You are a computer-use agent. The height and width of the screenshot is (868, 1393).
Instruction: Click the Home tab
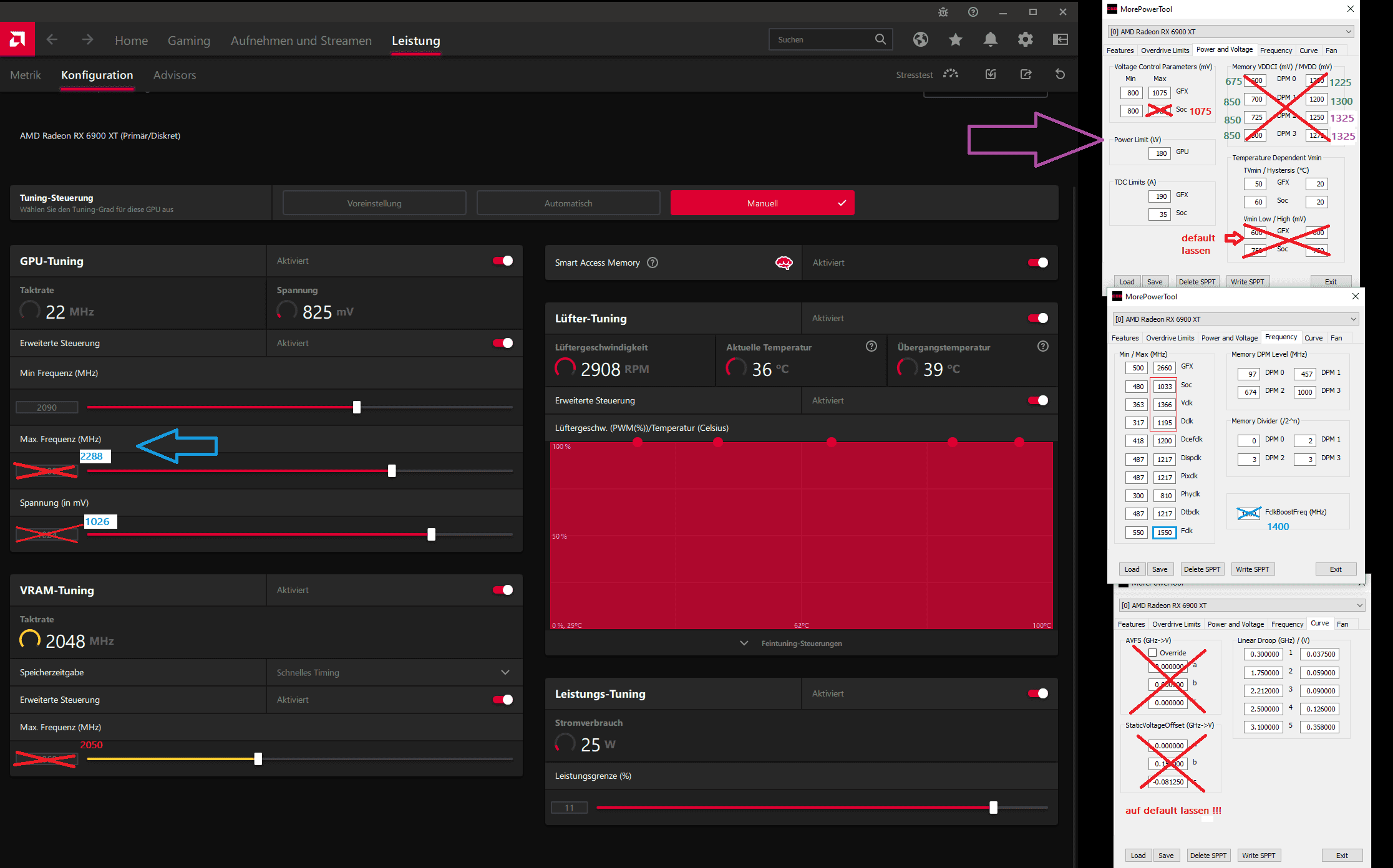pyautogui.click(x=131, y=41)
